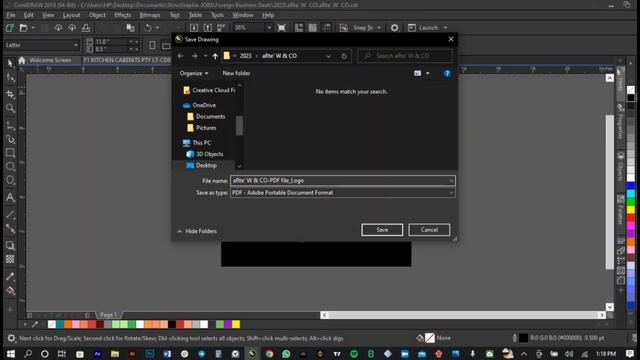
Task: Click the New document icon
Action: (x=10, y=28)
